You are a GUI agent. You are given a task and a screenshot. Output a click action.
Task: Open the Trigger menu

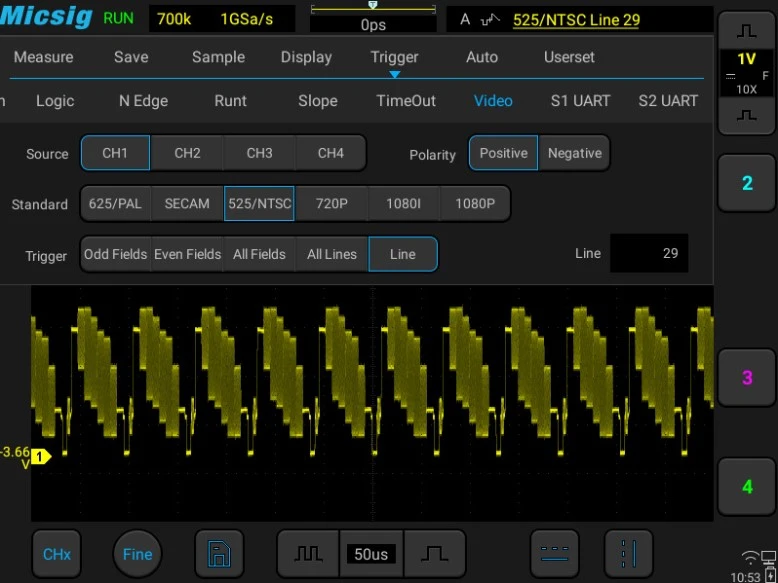point(394,57)
